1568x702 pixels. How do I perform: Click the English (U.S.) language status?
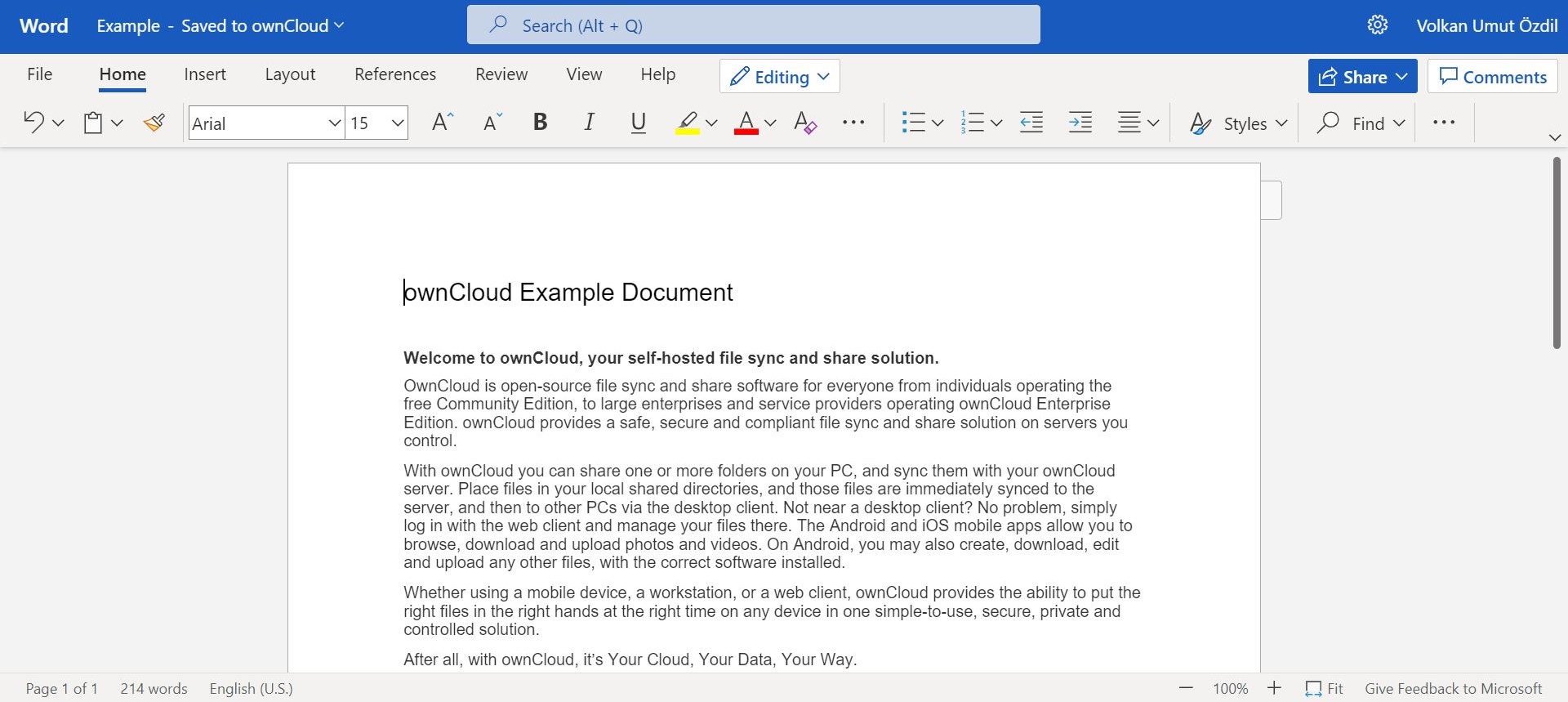[x=252, y=689]
